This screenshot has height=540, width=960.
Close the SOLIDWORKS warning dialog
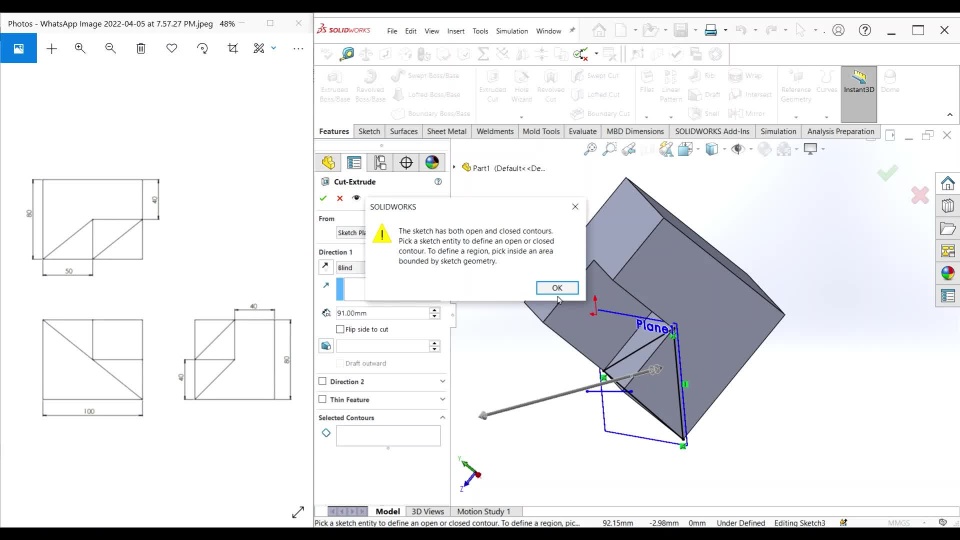click(575, 207)
